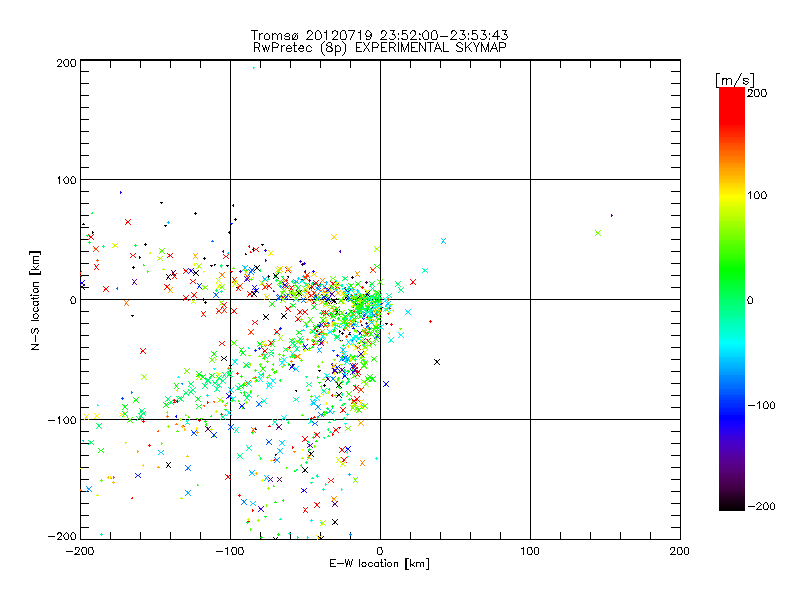This screenshot has height=600, width=800.
Task: Click the subtitle 'RwPretec (8p) EXPERIMENTAL SKYMAP'
Action: coord(379,47)
